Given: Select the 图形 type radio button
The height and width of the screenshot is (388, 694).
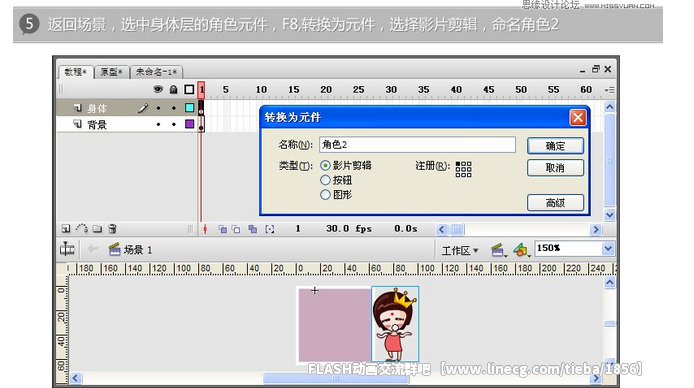Looking at the screenshot, I should tap(325, 195).
